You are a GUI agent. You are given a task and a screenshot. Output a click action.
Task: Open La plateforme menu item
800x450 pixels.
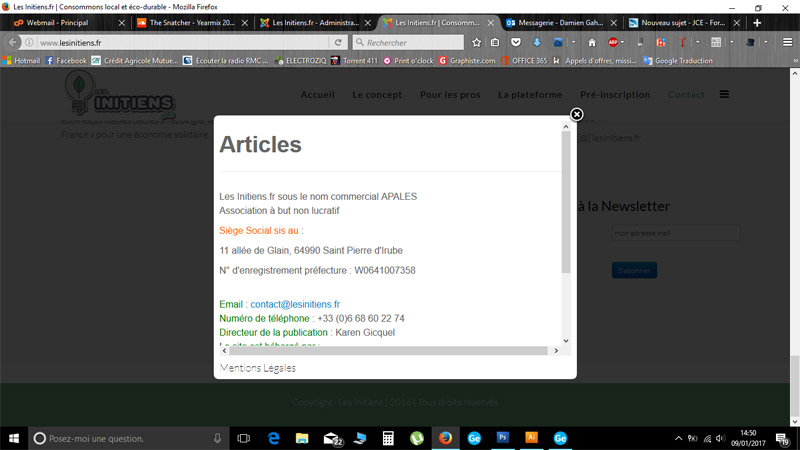tap(530, 94)
